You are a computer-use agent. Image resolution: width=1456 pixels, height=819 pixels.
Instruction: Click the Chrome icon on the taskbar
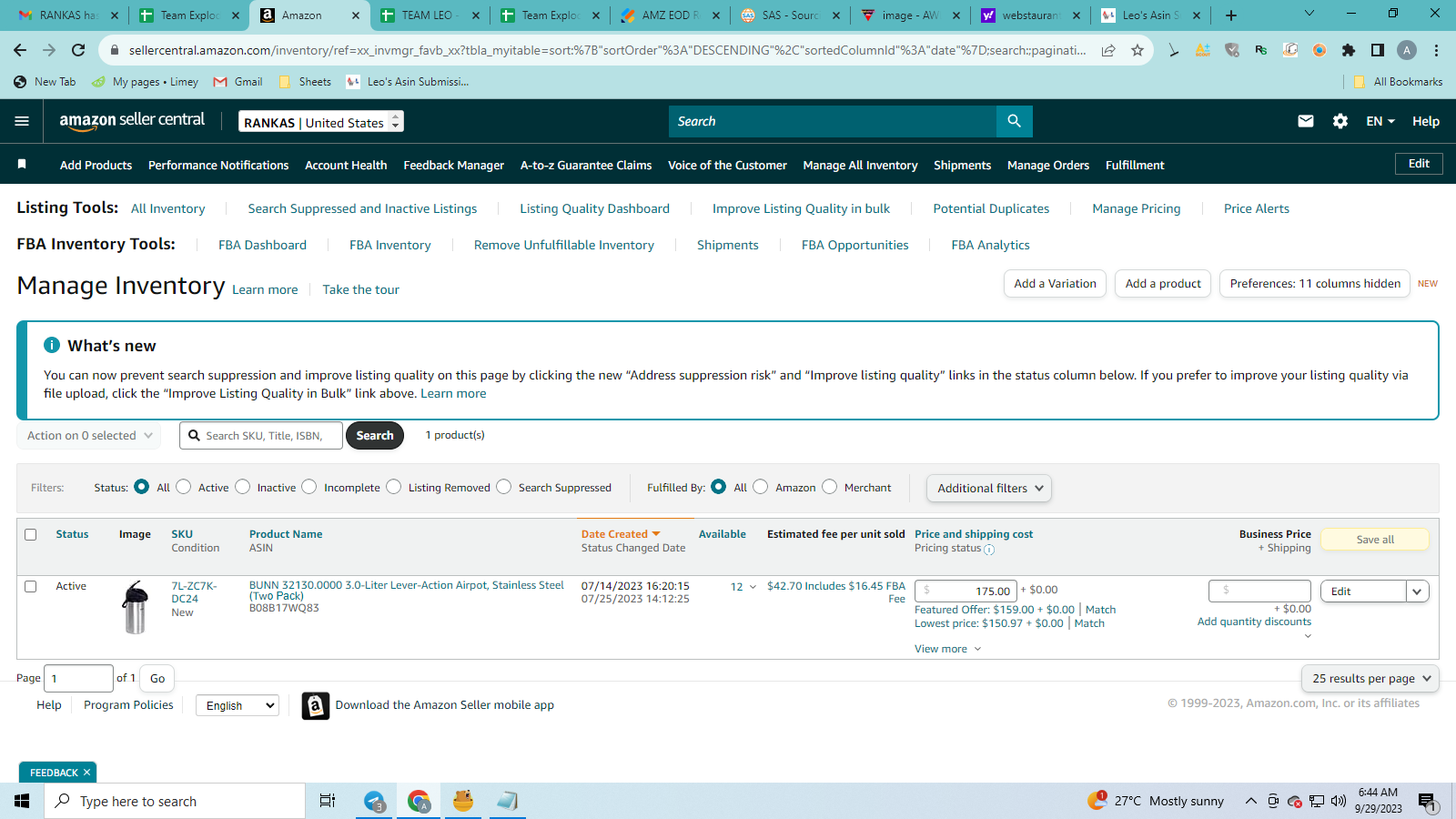point(419,801)
